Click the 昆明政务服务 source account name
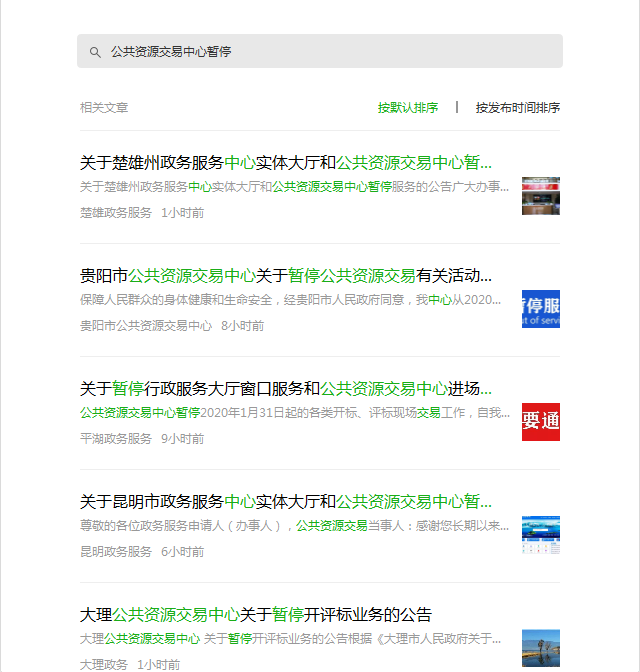The height and width of the screenshot is (672, 640). pyautogui.click(x=116, y=552)
